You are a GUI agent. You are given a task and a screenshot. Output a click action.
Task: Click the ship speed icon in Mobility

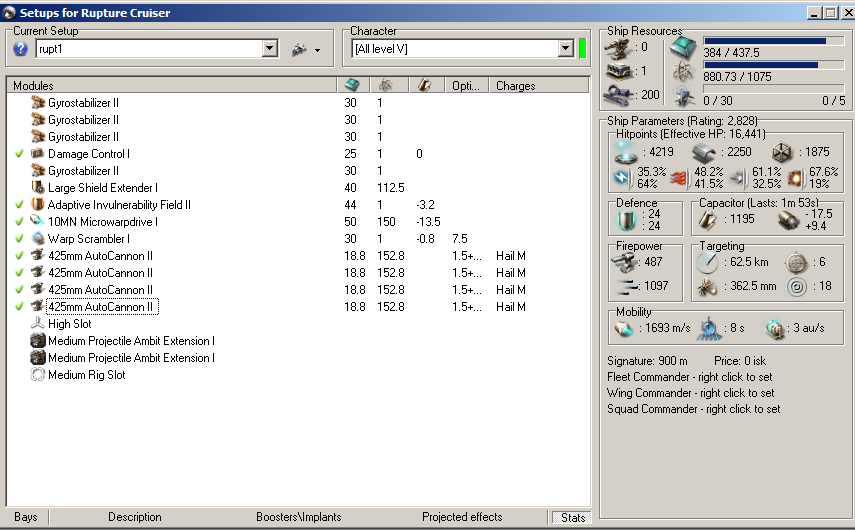tap(625, 329)
